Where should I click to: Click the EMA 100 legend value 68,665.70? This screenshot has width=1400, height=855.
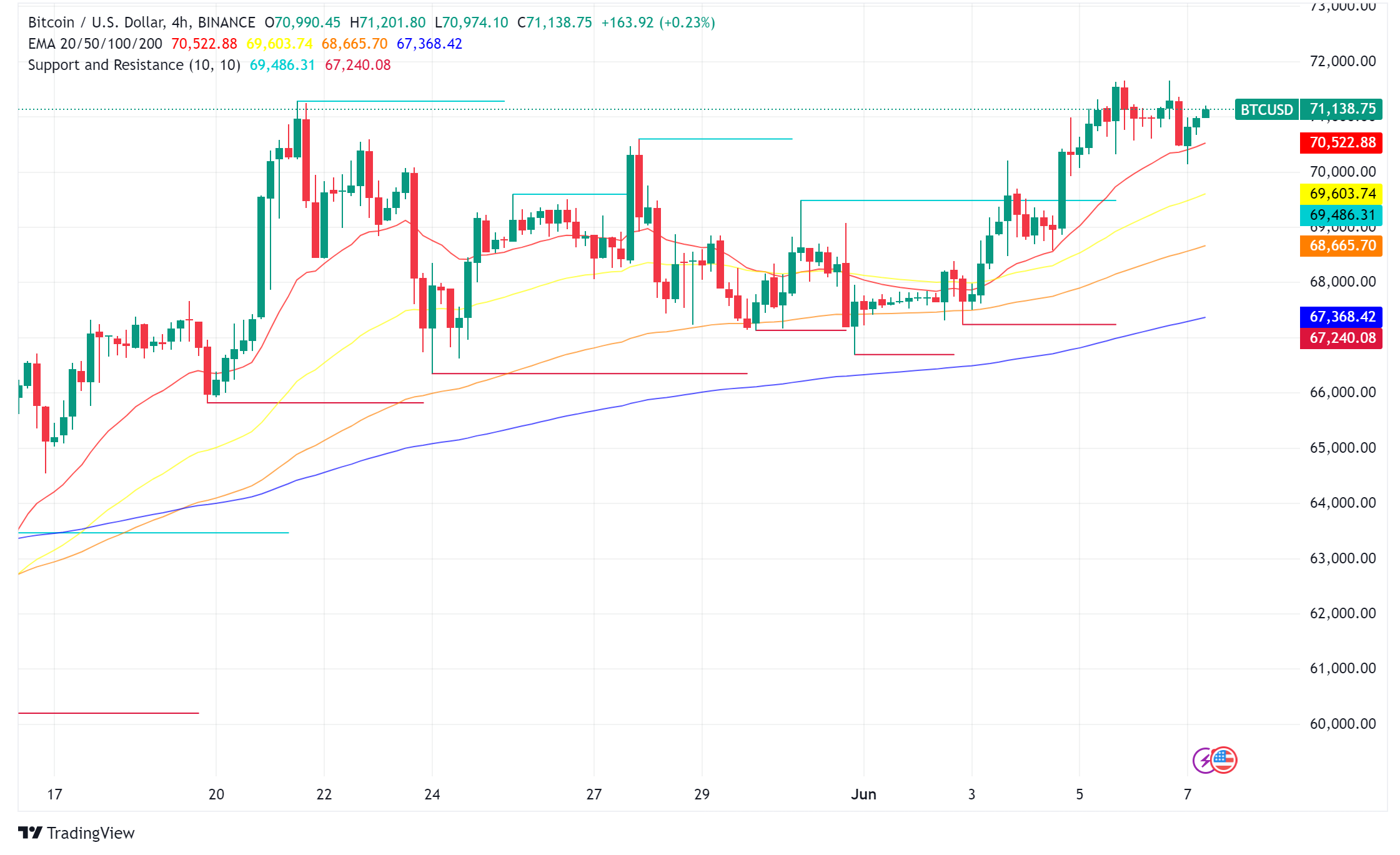[x=354, y=44]
